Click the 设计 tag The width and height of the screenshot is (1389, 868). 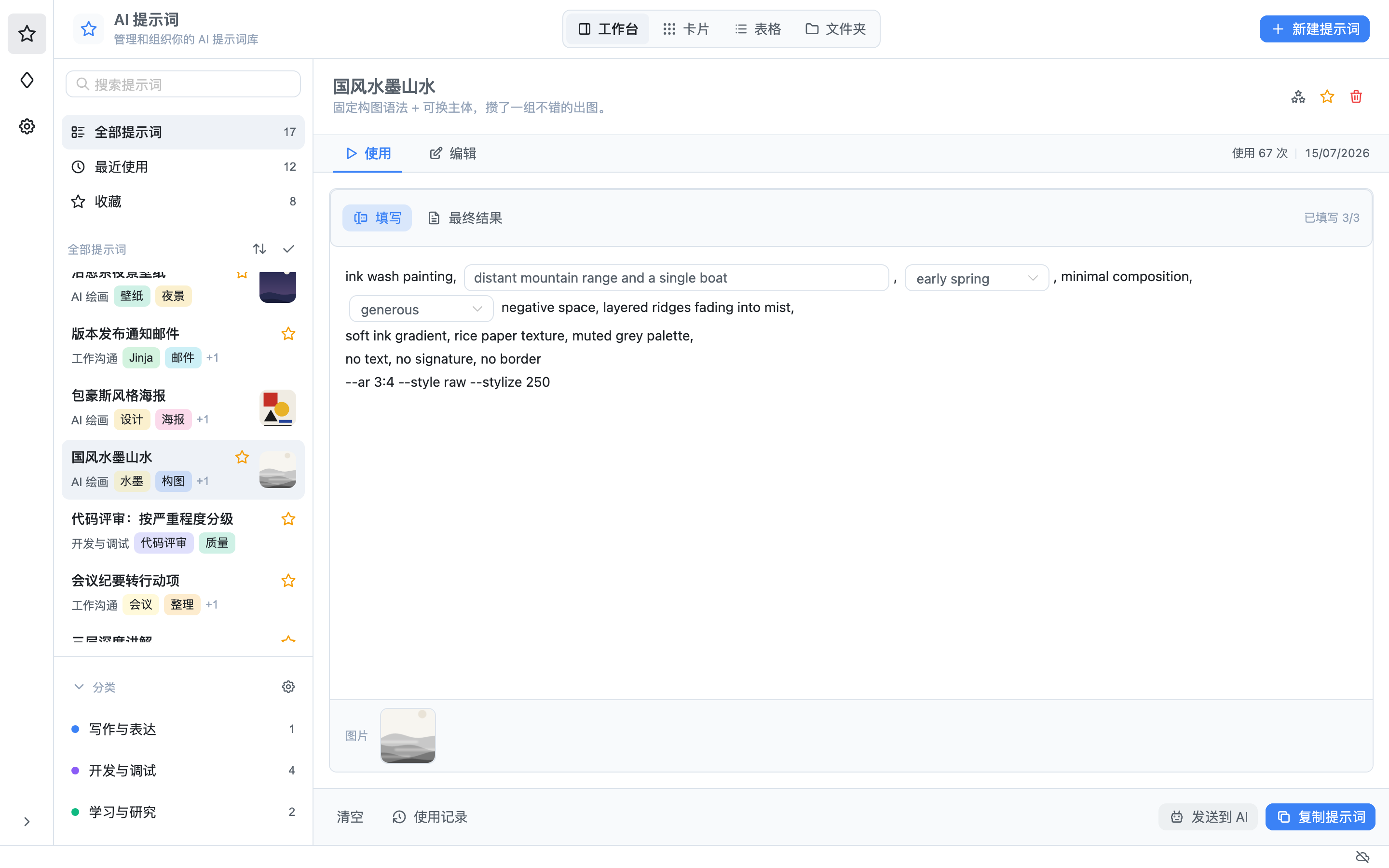[132, 420]
